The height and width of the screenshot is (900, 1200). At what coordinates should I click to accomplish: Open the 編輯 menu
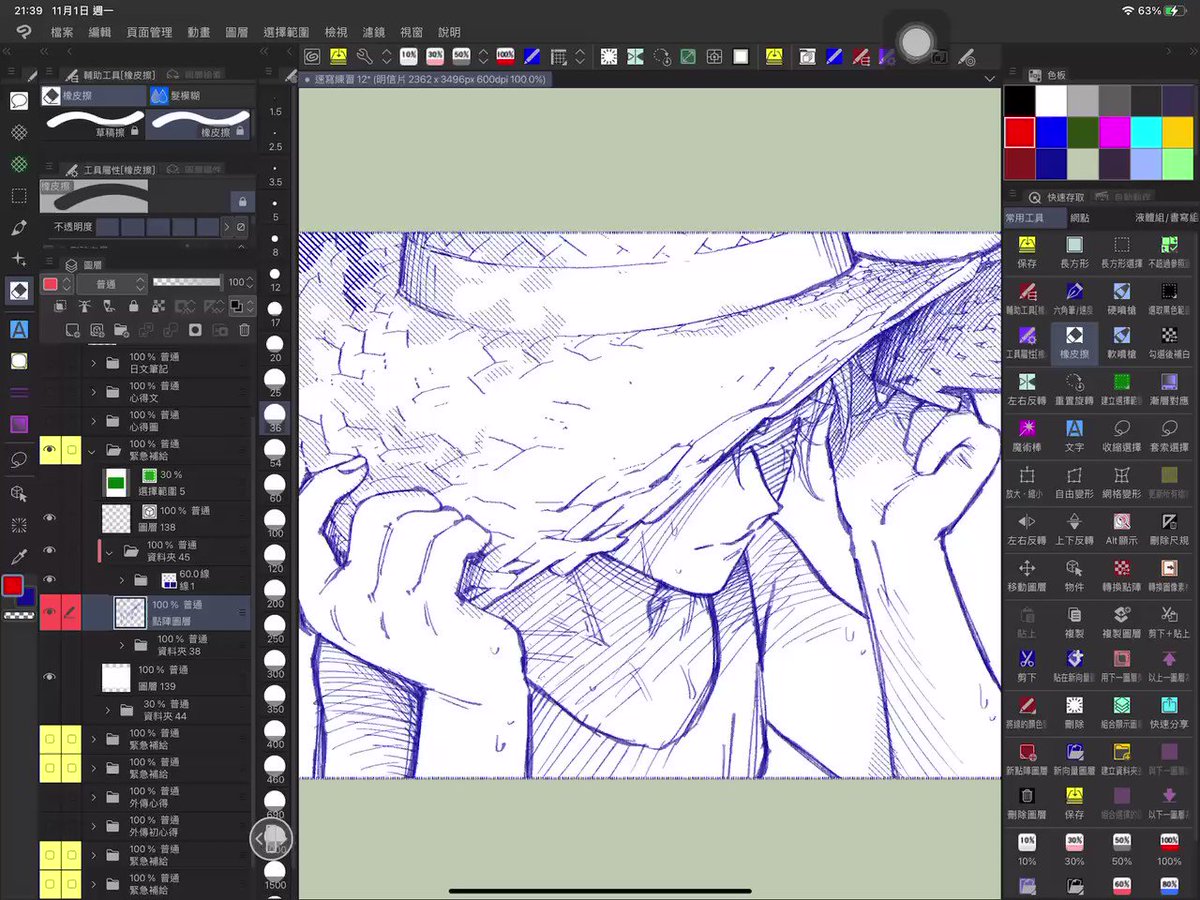[x=100, y=32]
